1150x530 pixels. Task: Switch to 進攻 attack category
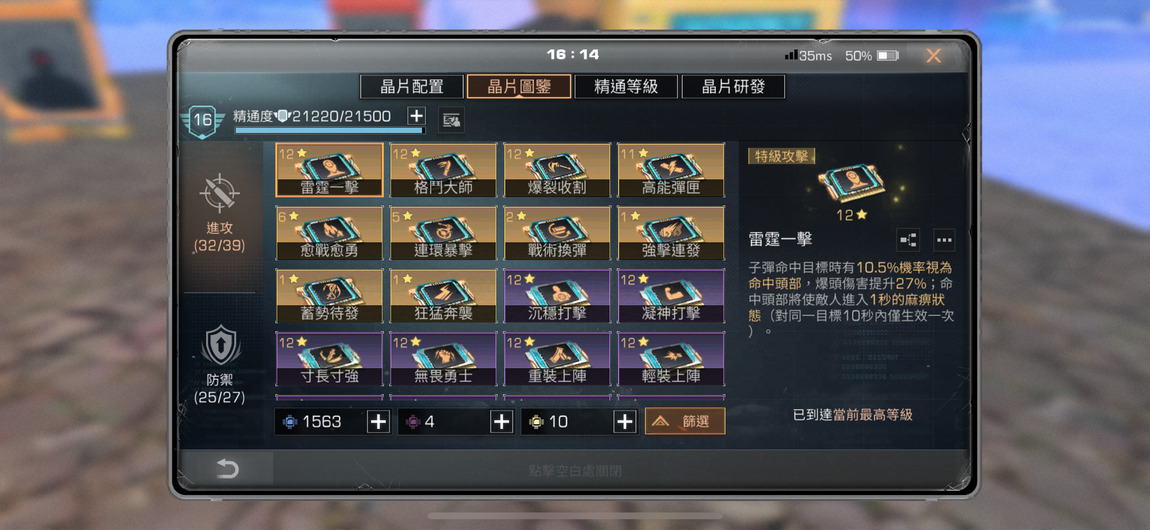pyautogui.click(x=220, y=213)
